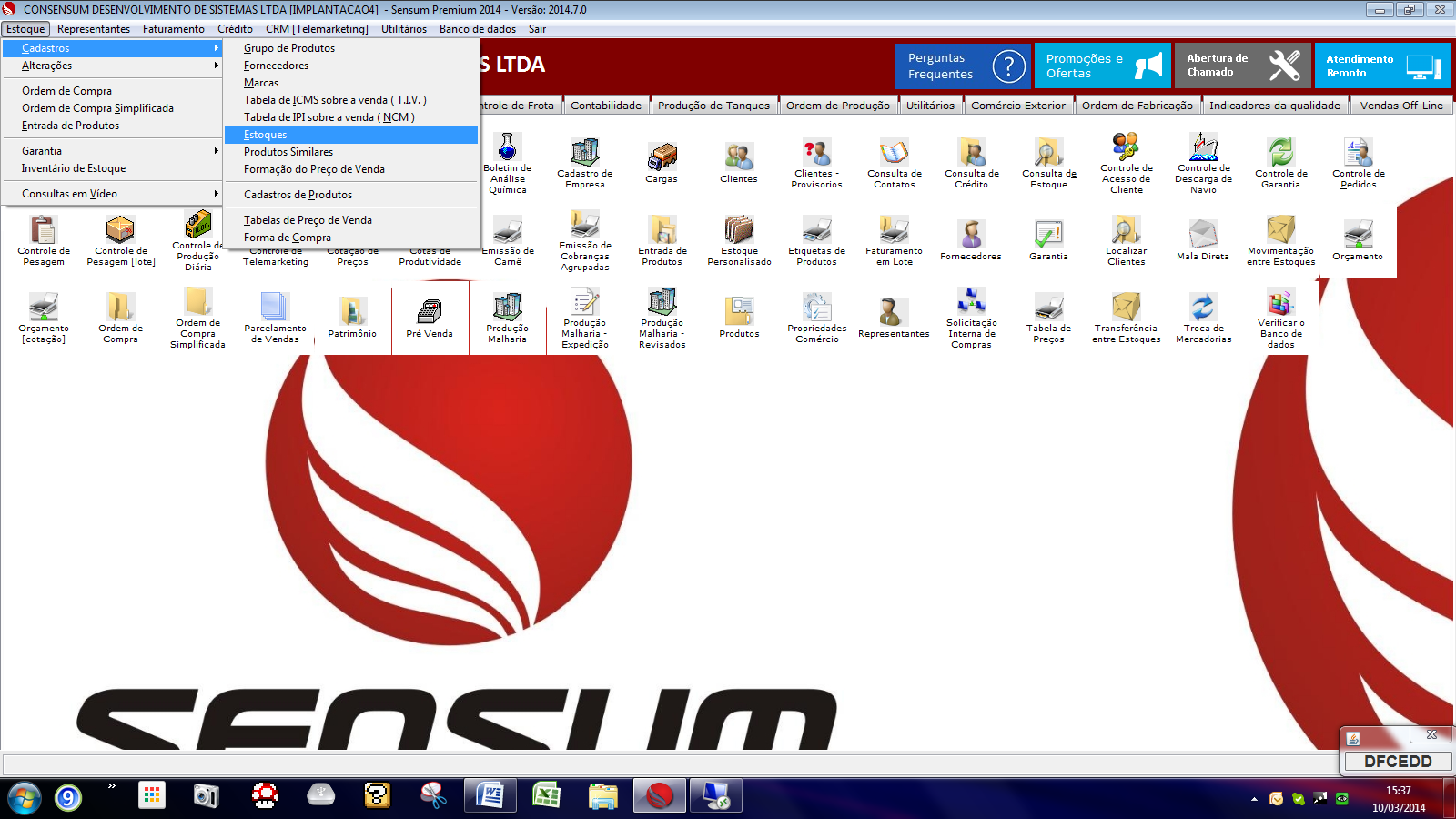The height and width of the screenshot is (819, 1456).
Task: Open Controle de Pesagem icon
Action: click(x=44, y=240)
